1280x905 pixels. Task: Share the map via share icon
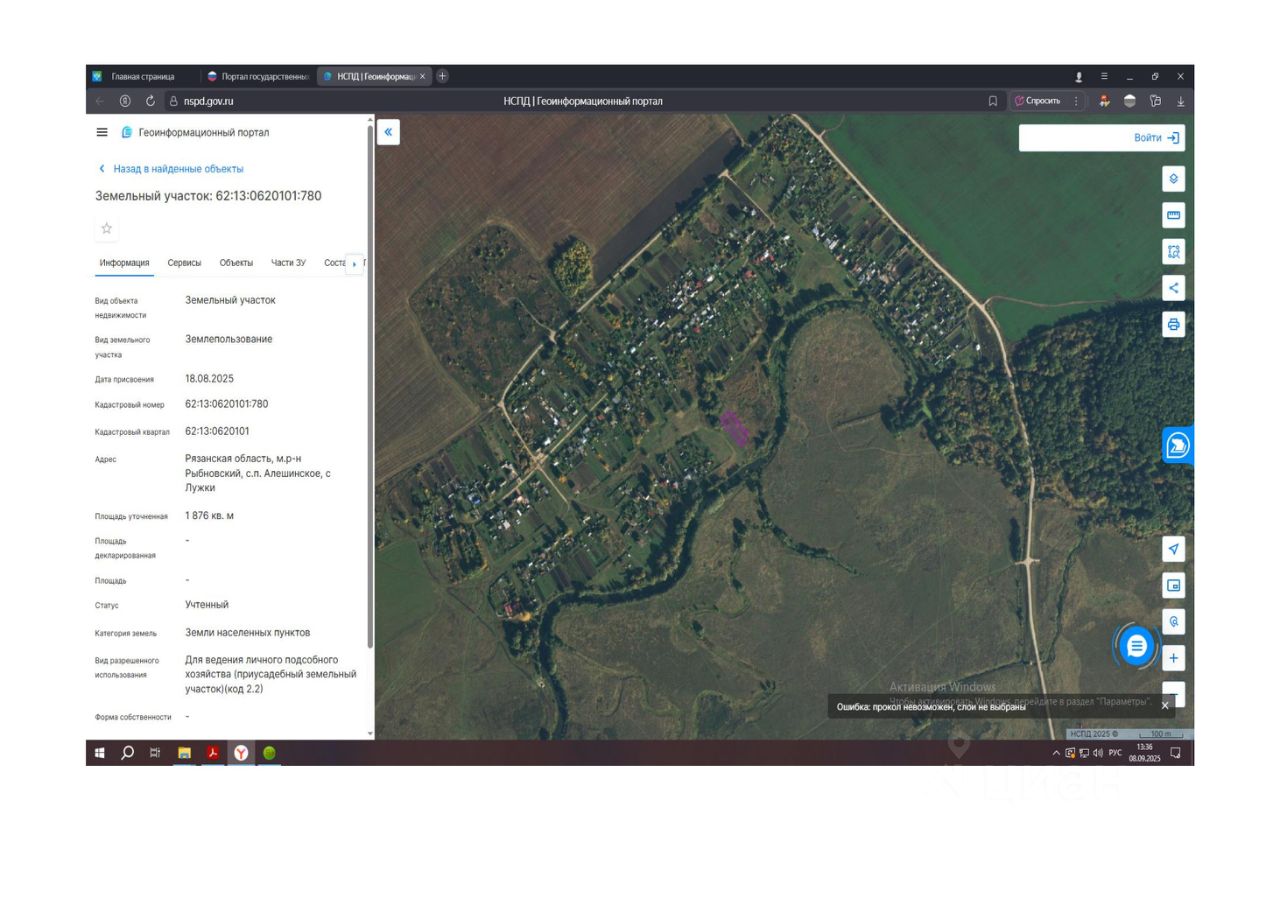coord(1174,288)
